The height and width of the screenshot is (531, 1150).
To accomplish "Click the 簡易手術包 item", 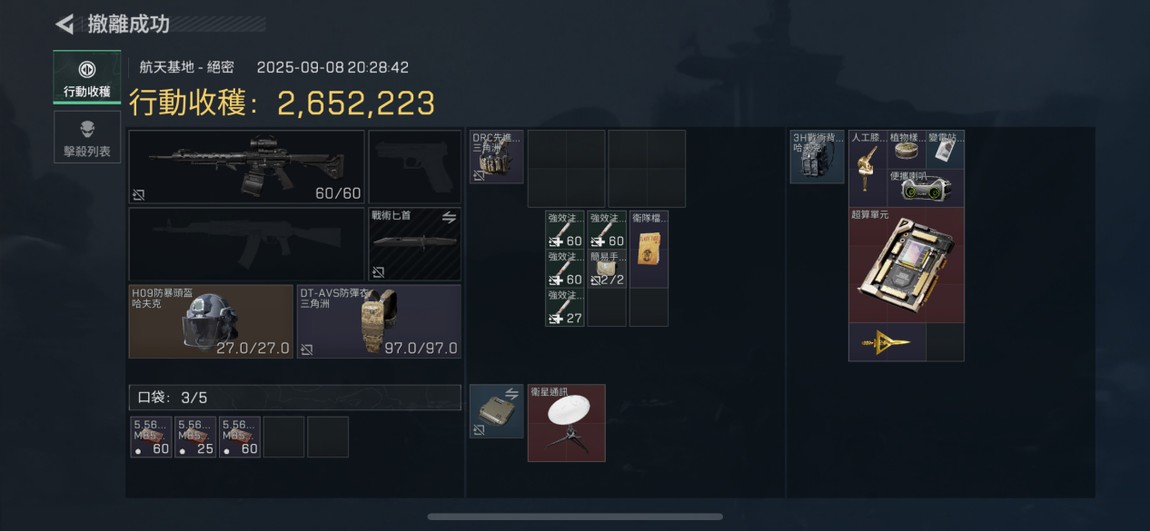I will [607, 268].
